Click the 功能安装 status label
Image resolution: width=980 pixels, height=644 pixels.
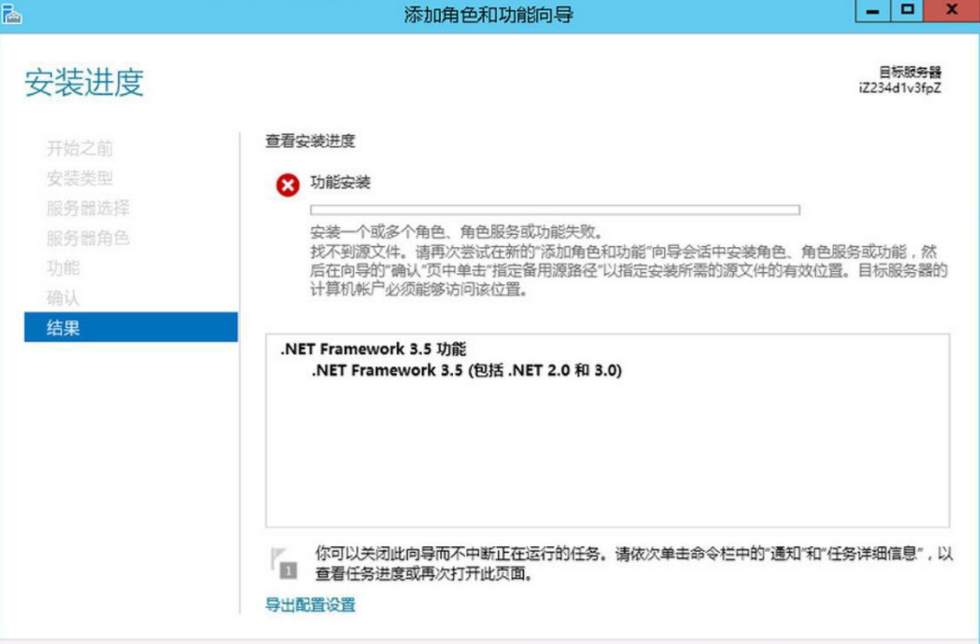pyautogui.click(x=340, y=183)
